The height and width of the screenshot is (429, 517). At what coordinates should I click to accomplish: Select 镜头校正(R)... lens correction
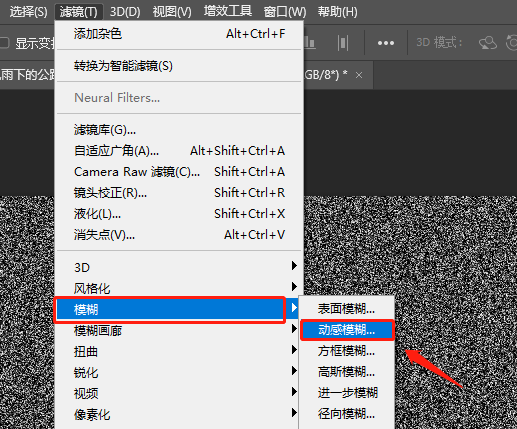(x=179, y=193)
